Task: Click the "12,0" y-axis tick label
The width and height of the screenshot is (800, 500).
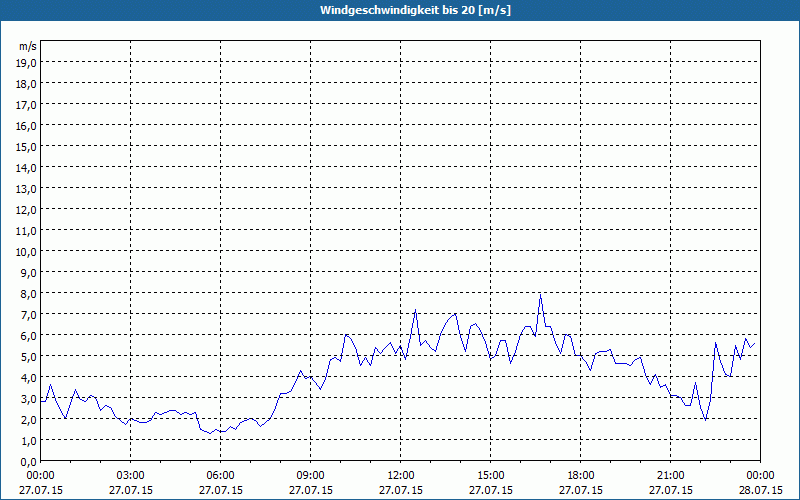Action: tap(26, 210)
